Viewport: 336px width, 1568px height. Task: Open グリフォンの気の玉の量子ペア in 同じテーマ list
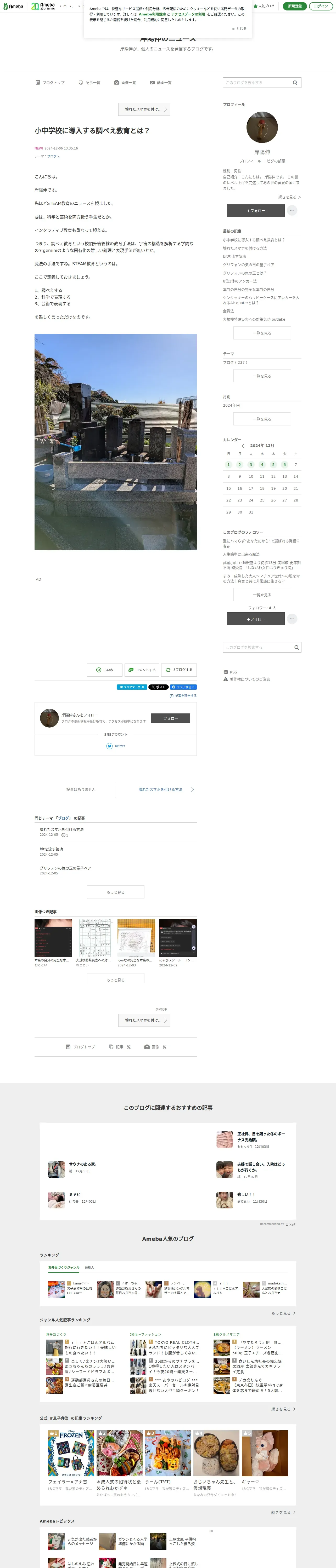click(65, 868)
